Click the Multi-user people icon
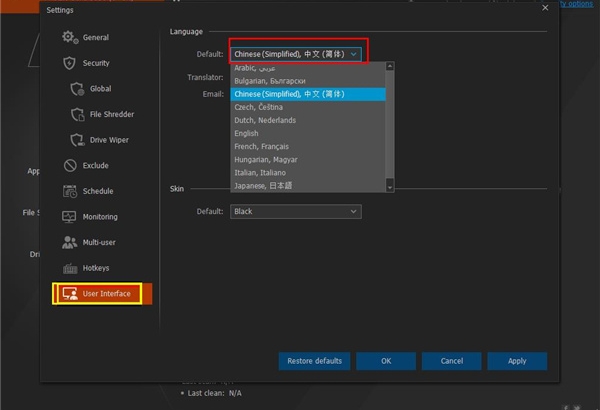 (x=70, y=242)
